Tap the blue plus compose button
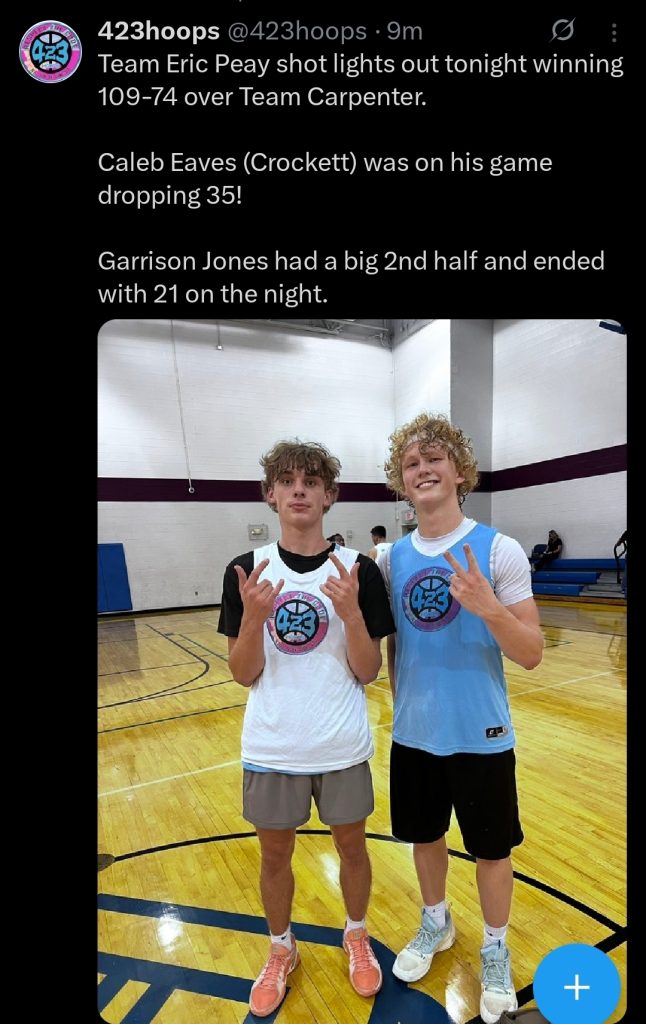The image size is (646, 1024). (576, 986)
